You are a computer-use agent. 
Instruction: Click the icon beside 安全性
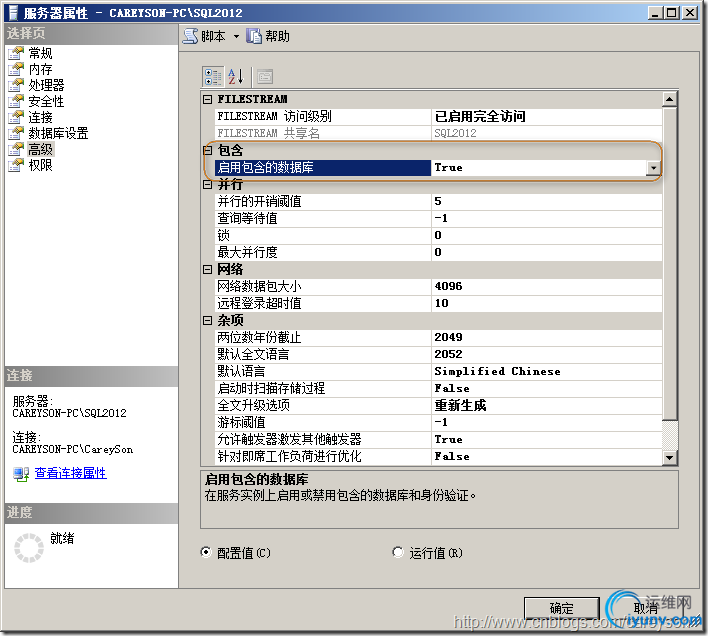[x=16, y=101]
